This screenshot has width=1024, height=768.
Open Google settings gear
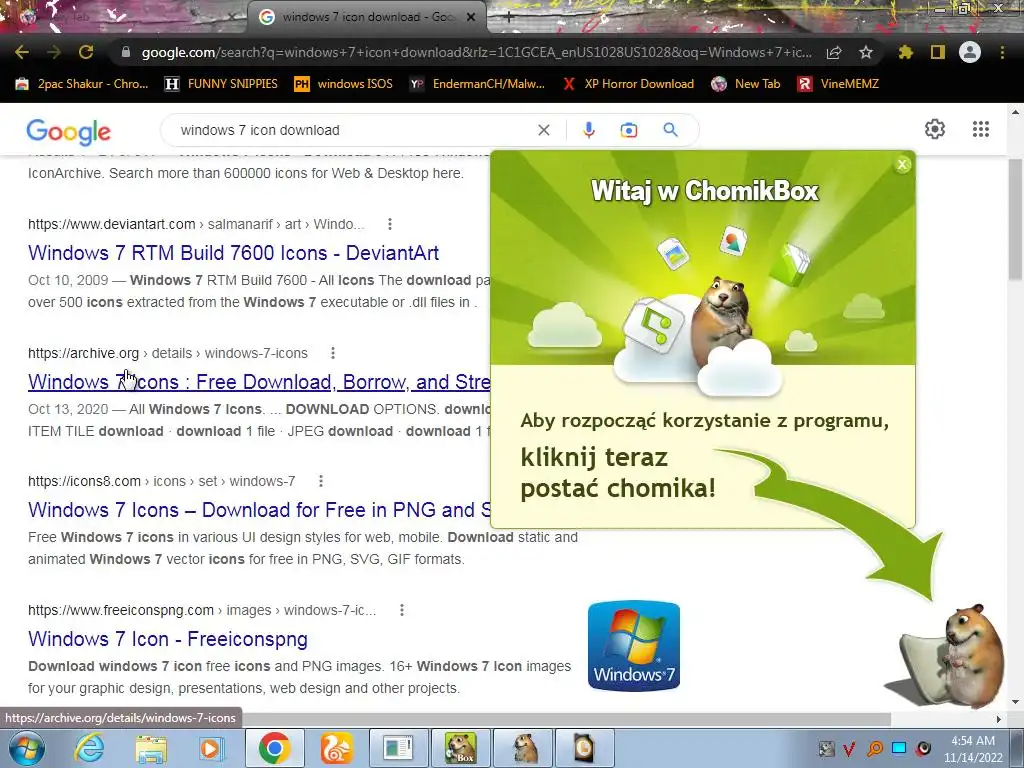pos(935,129)
